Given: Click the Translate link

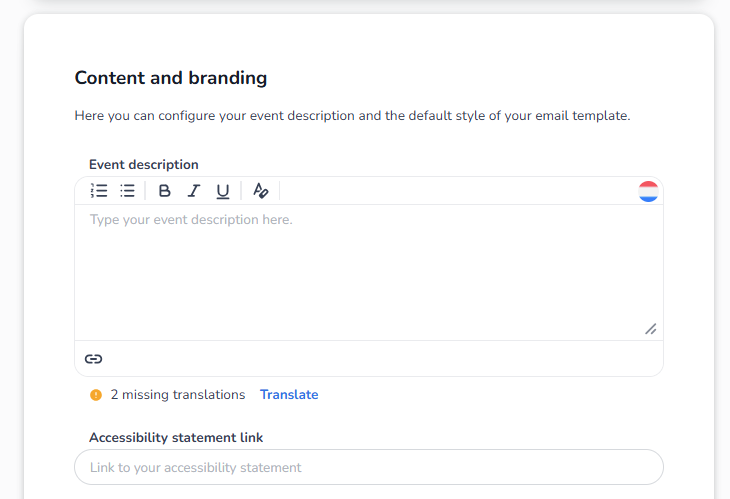Looking at the screenshot, I should (289, 395).
